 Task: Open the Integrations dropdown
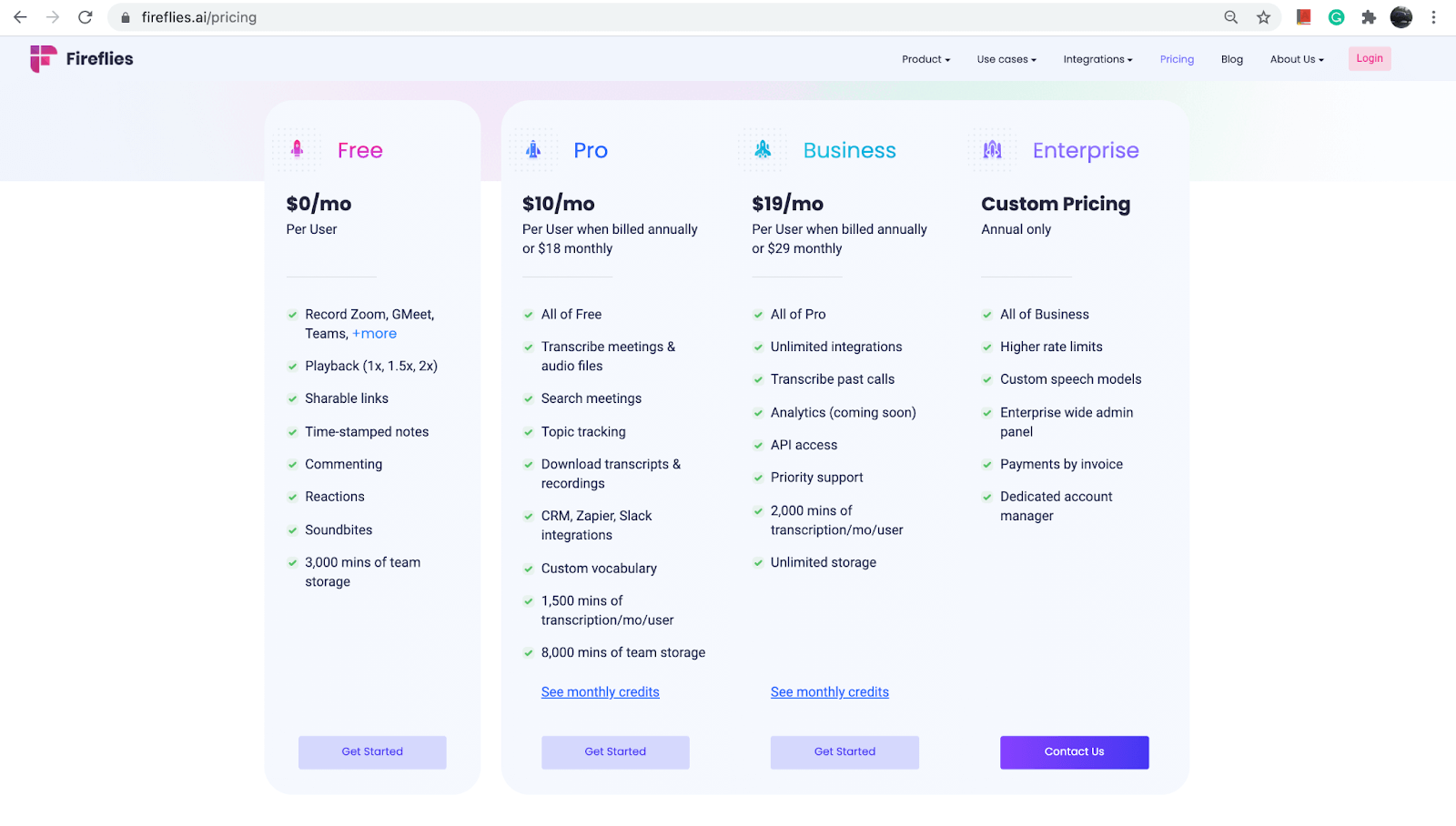pyautogui.click(x=1097, y=58)
